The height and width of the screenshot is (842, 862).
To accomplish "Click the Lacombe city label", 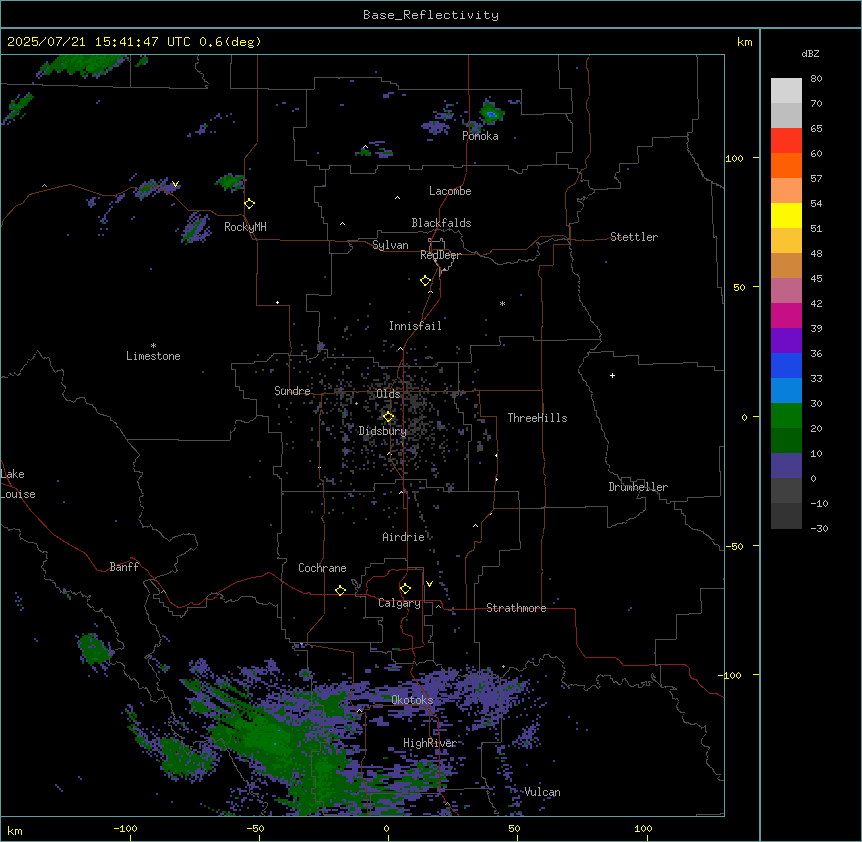I will pyautogui.click(x=450, y=191).
